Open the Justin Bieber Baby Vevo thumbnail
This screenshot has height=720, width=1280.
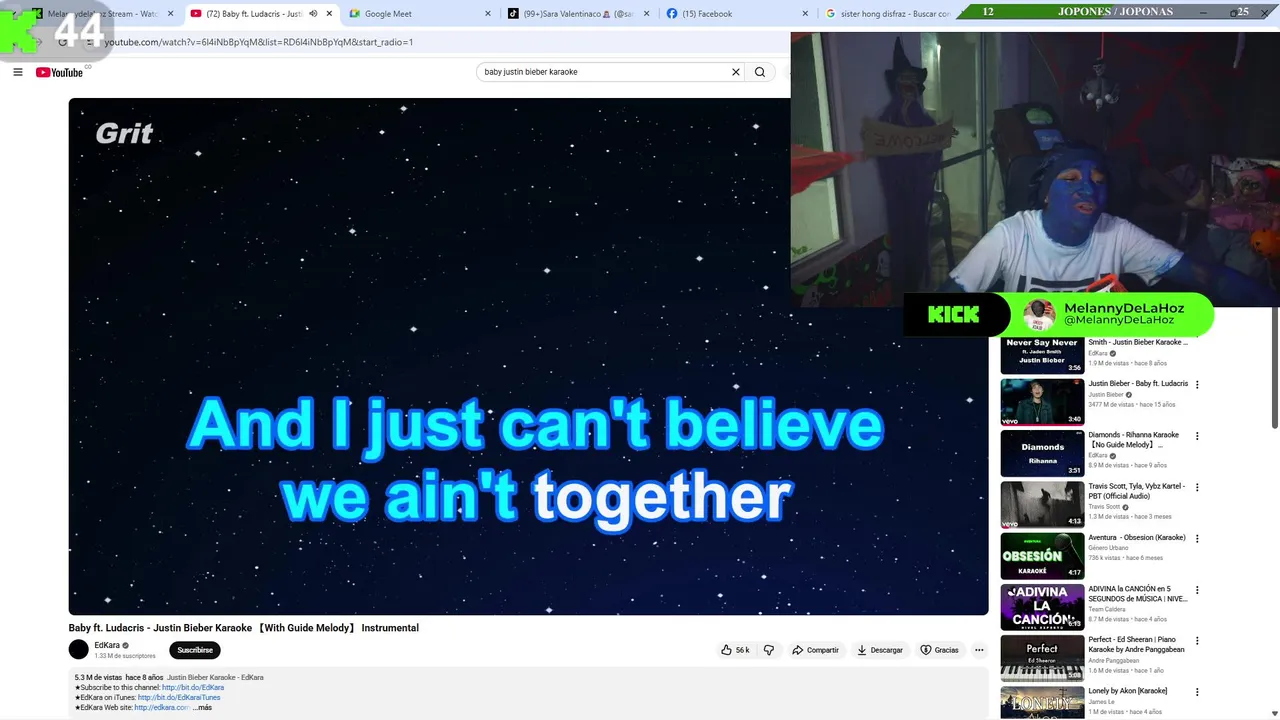[1042, 402]
